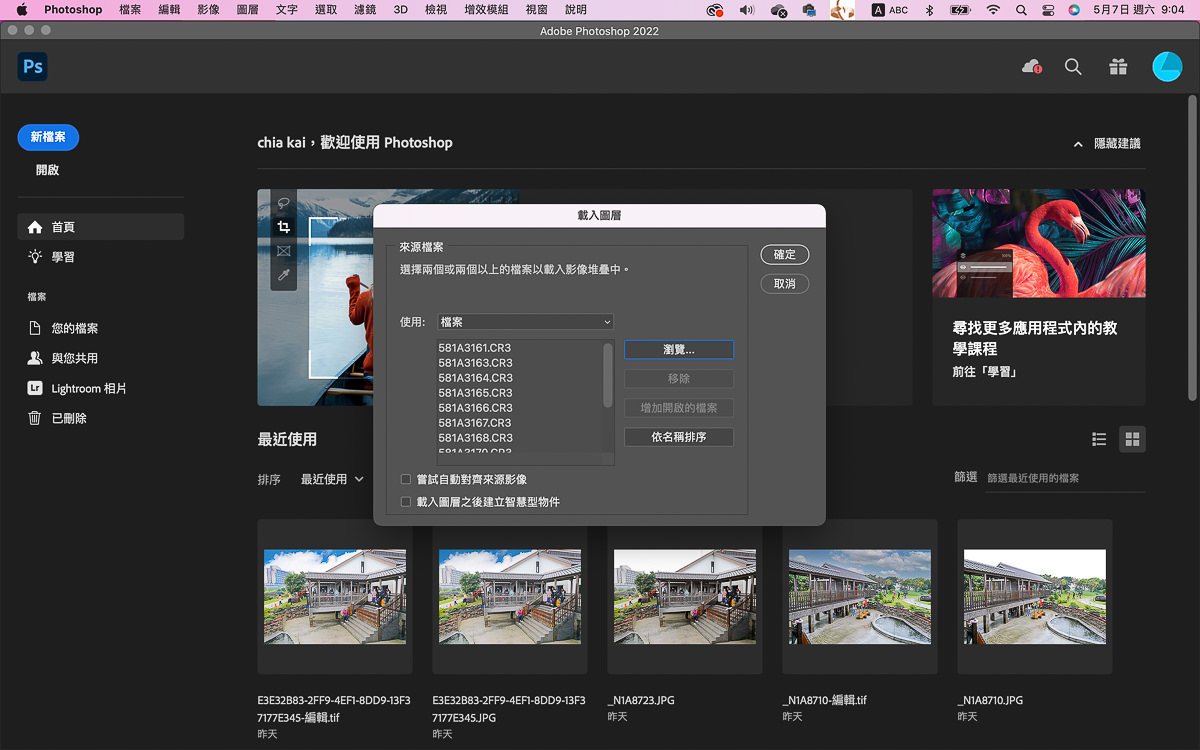The image size is (1200, 750).
Task: Click the eyedropper icon in tutorial image
Action: coord(283,275)
